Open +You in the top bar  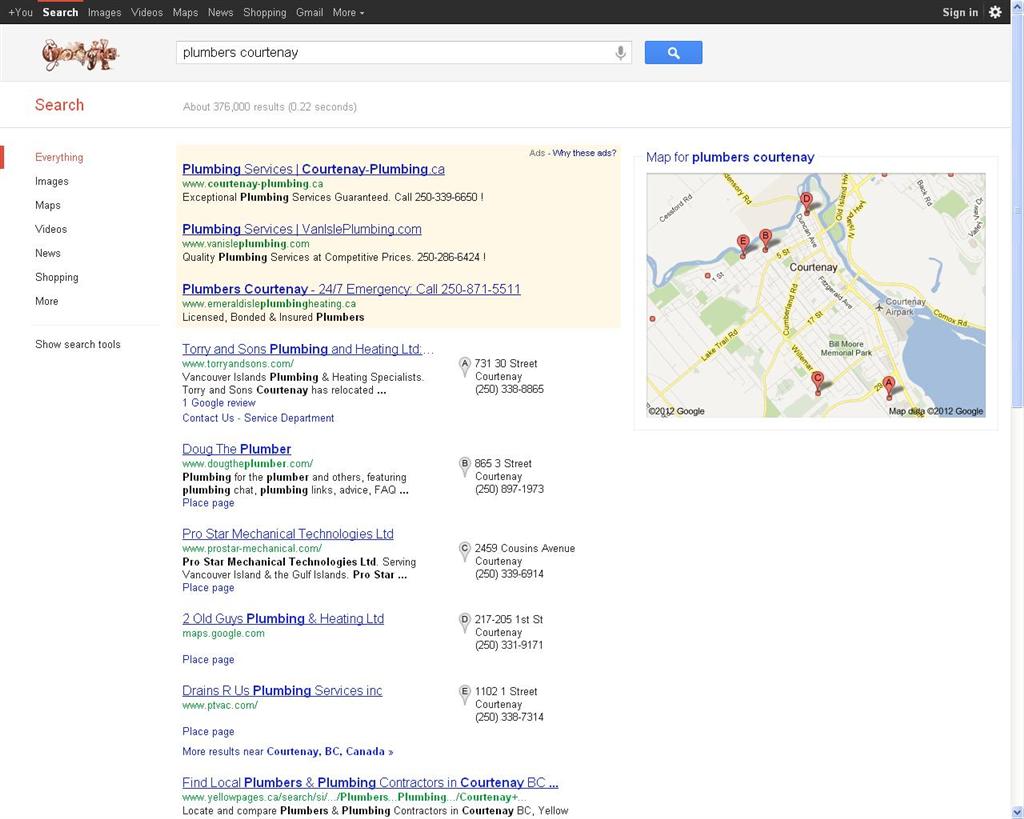(20, 12)
